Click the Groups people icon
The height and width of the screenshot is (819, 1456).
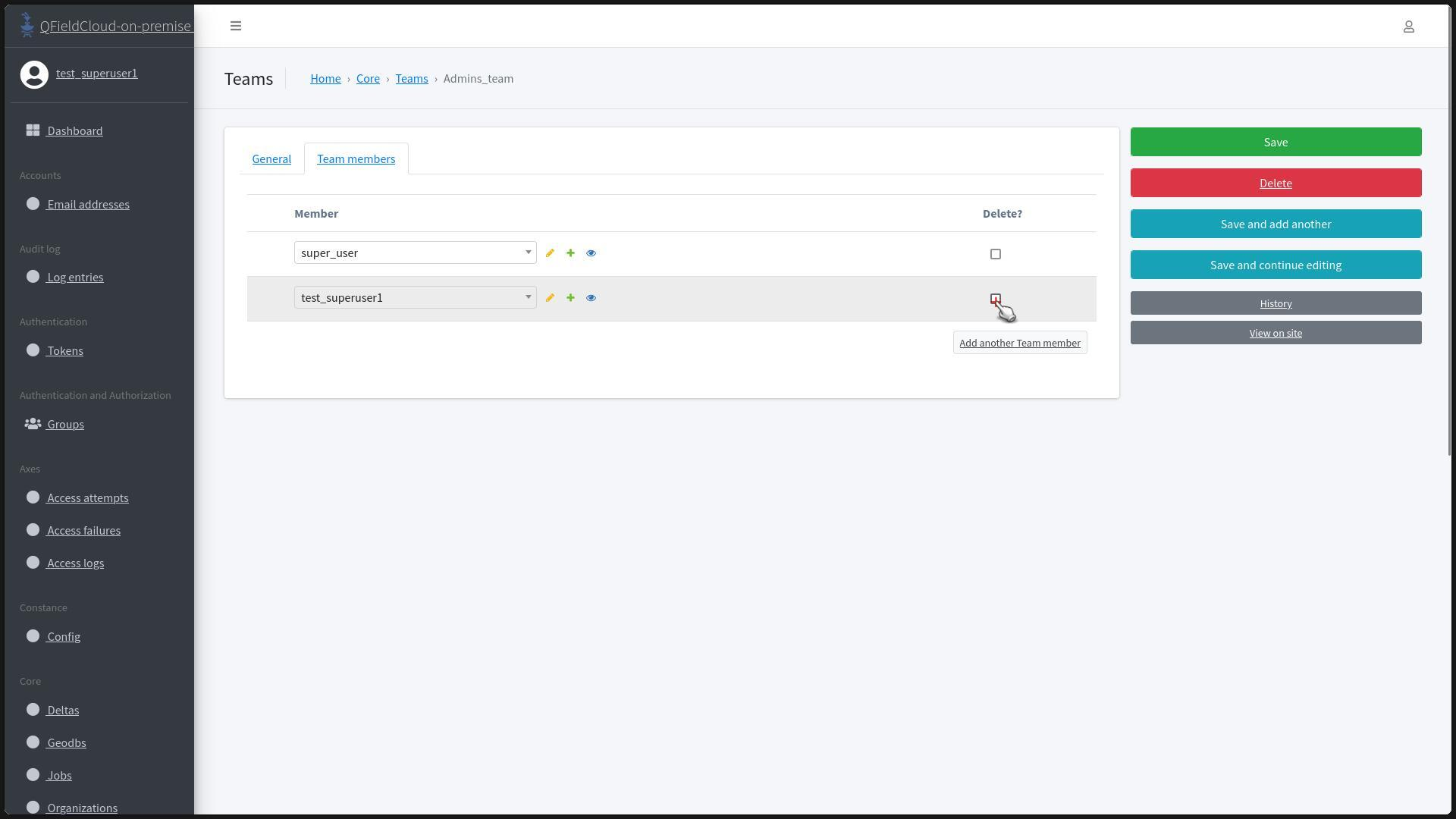coord(33,424)
